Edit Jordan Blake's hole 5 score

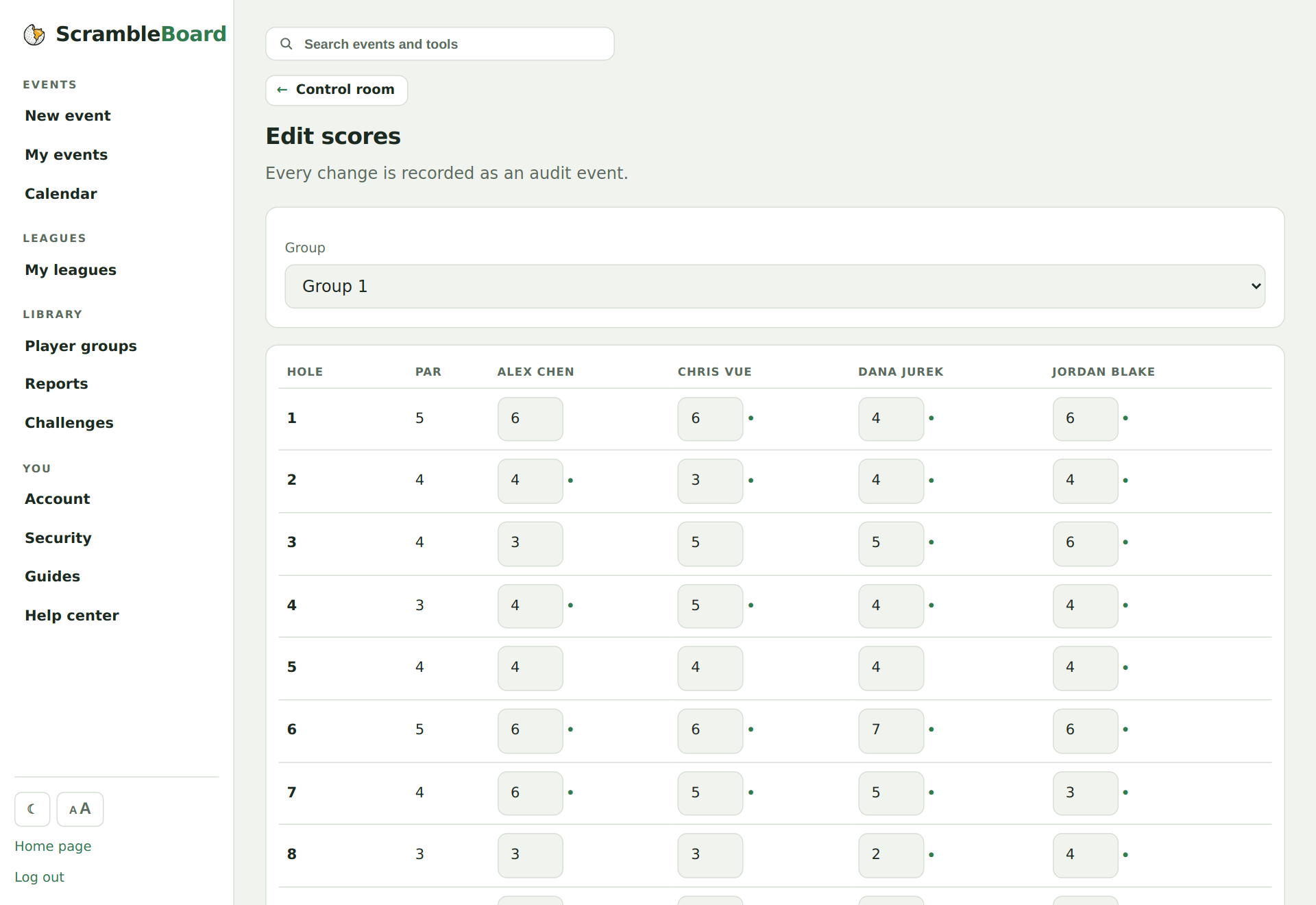click(x=1085, y=668)
